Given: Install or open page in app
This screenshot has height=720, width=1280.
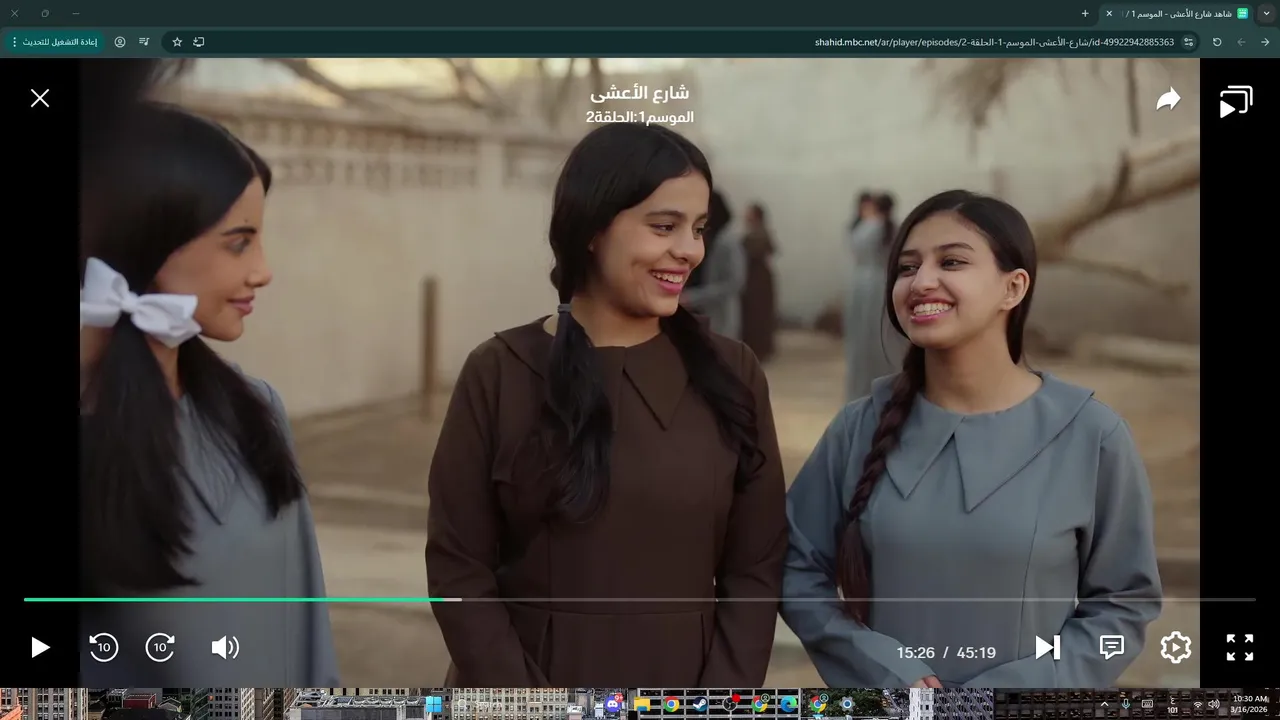Looking at the screenshot, I should pos(199,42).
